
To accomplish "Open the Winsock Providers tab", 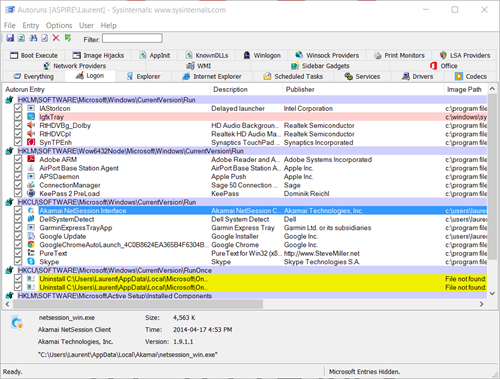I will (x=328, y=55).
